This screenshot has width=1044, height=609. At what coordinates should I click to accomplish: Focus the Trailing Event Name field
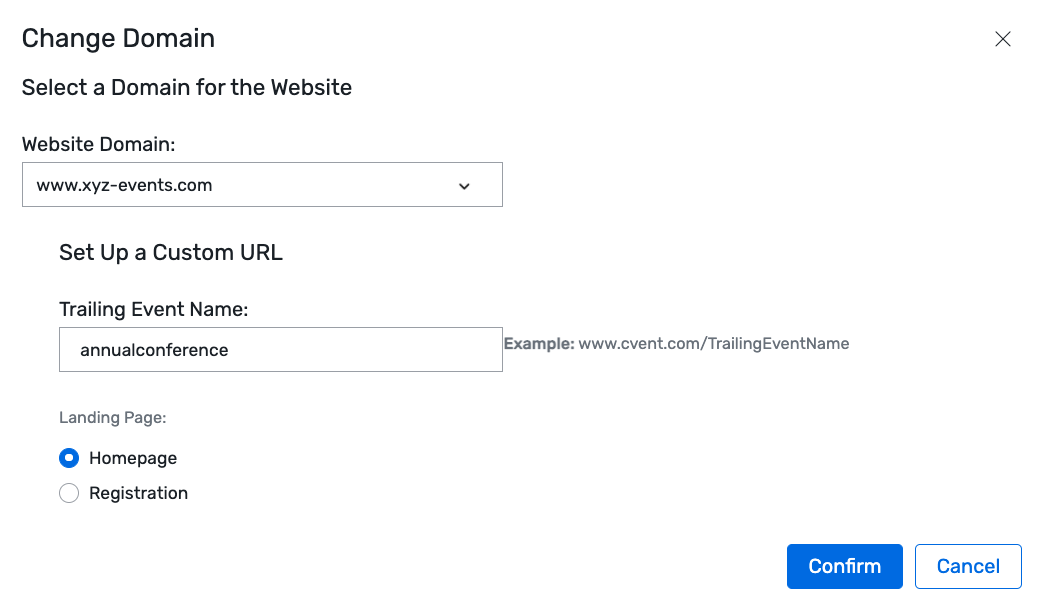pyautogui.click(x=281, y=349)
